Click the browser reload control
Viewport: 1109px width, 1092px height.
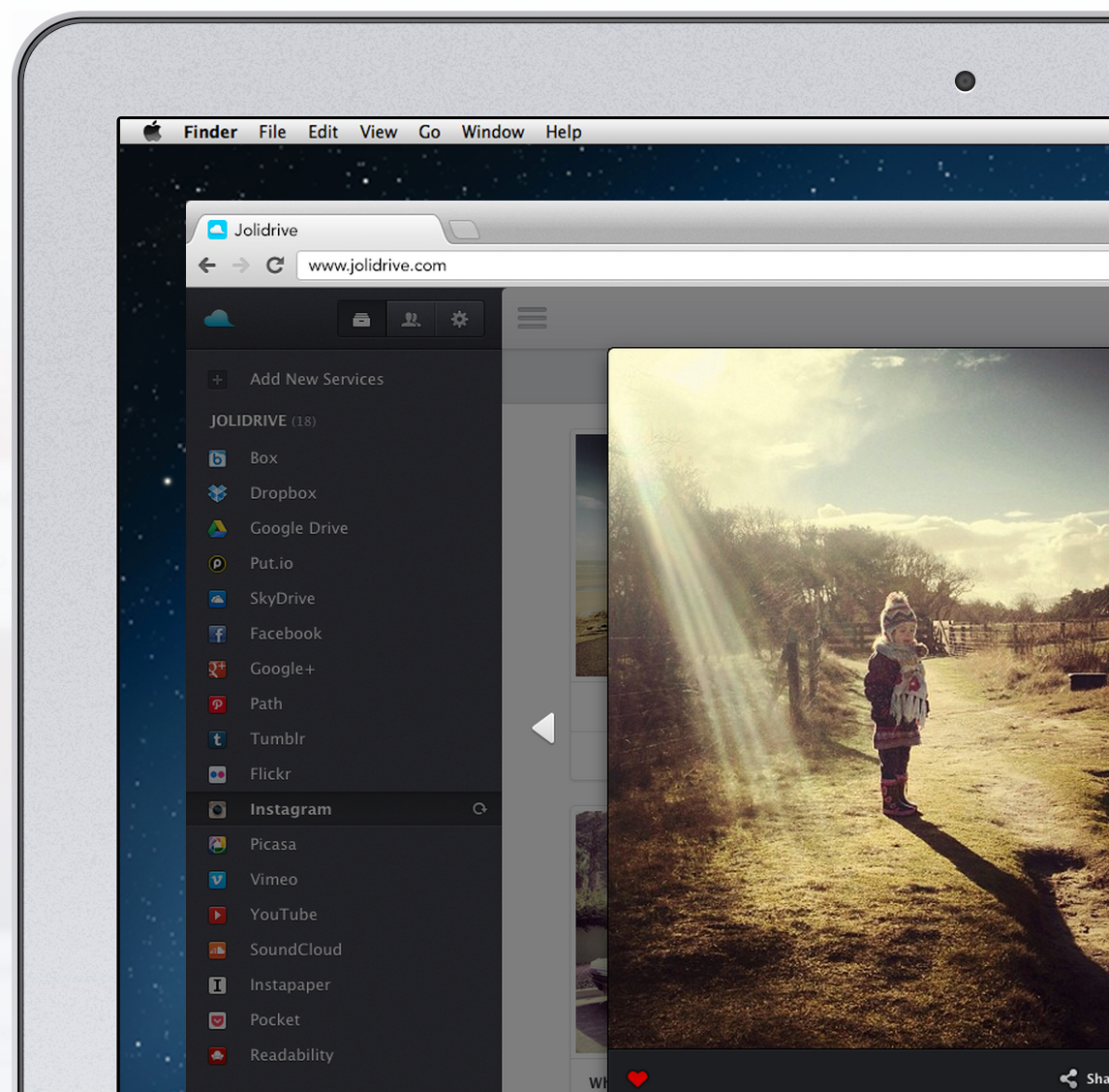click(x=274, y=265)
